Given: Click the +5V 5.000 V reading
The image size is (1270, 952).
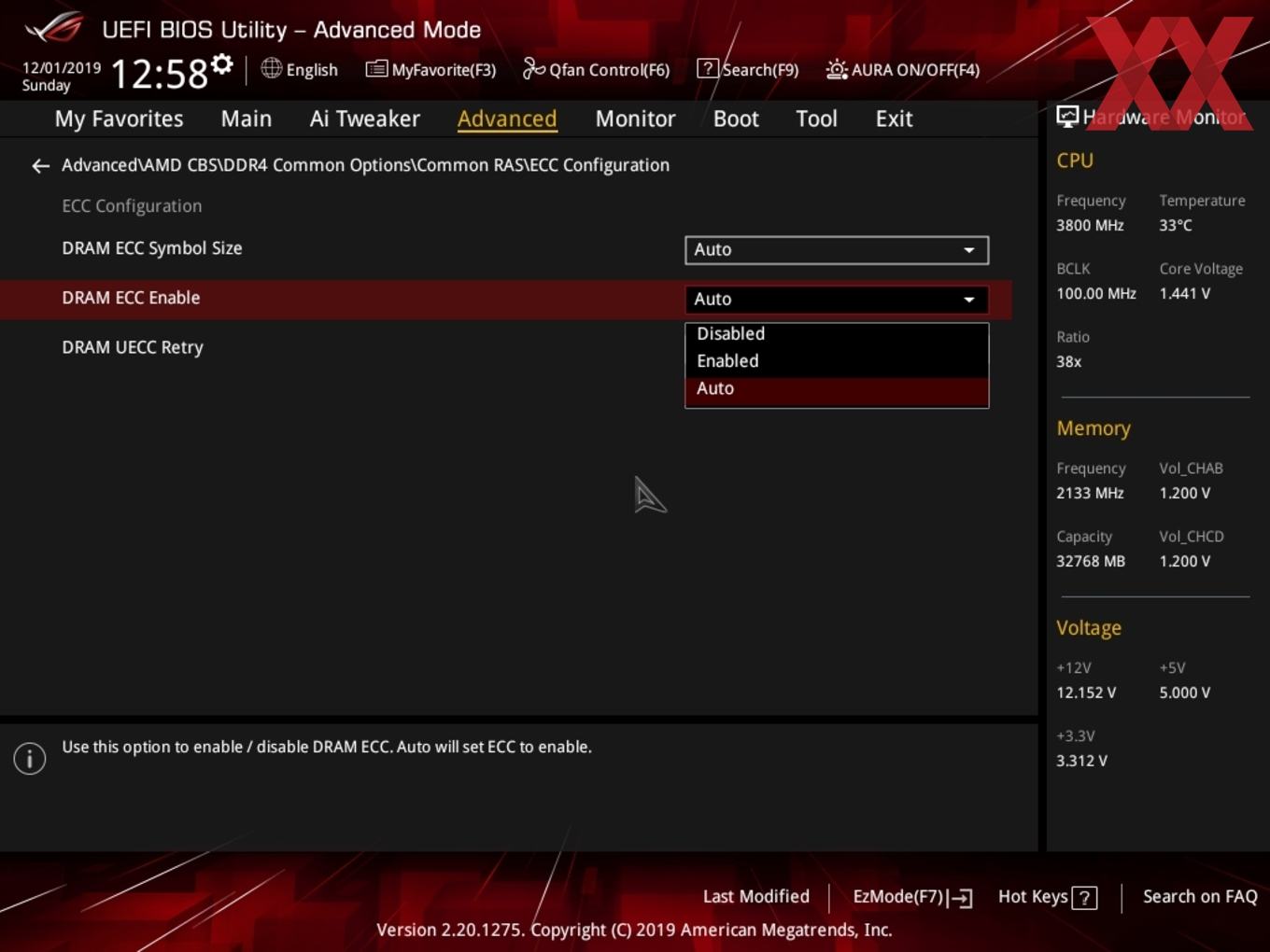Looking at the screenshot, I should [1184, 693].
